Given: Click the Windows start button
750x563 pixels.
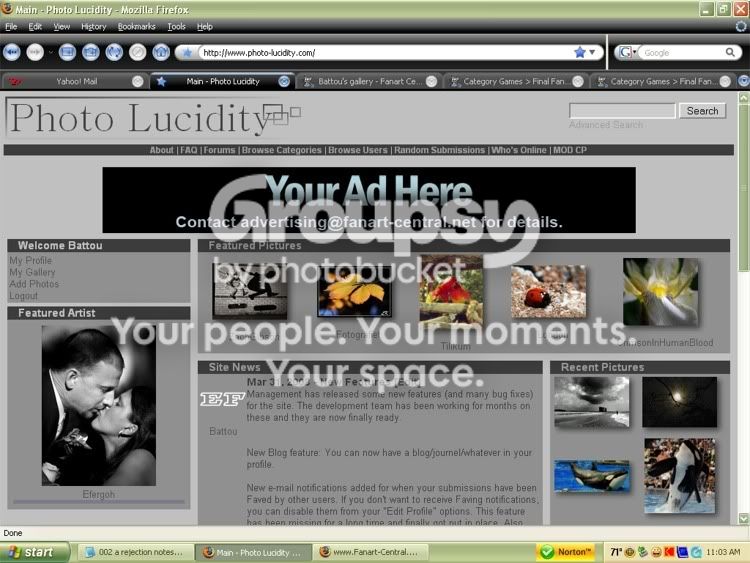Looking at the screenshot, I should 34,552.
